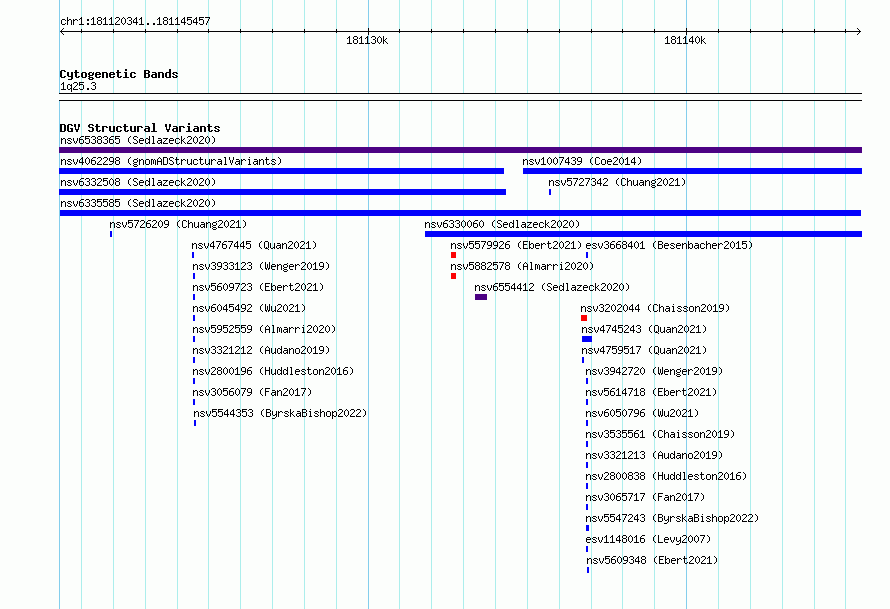The image size is (890, 609).
Task: Open variant nsv6538365 (Sedlazeck2020) label
Action: [x=138, y=140]
